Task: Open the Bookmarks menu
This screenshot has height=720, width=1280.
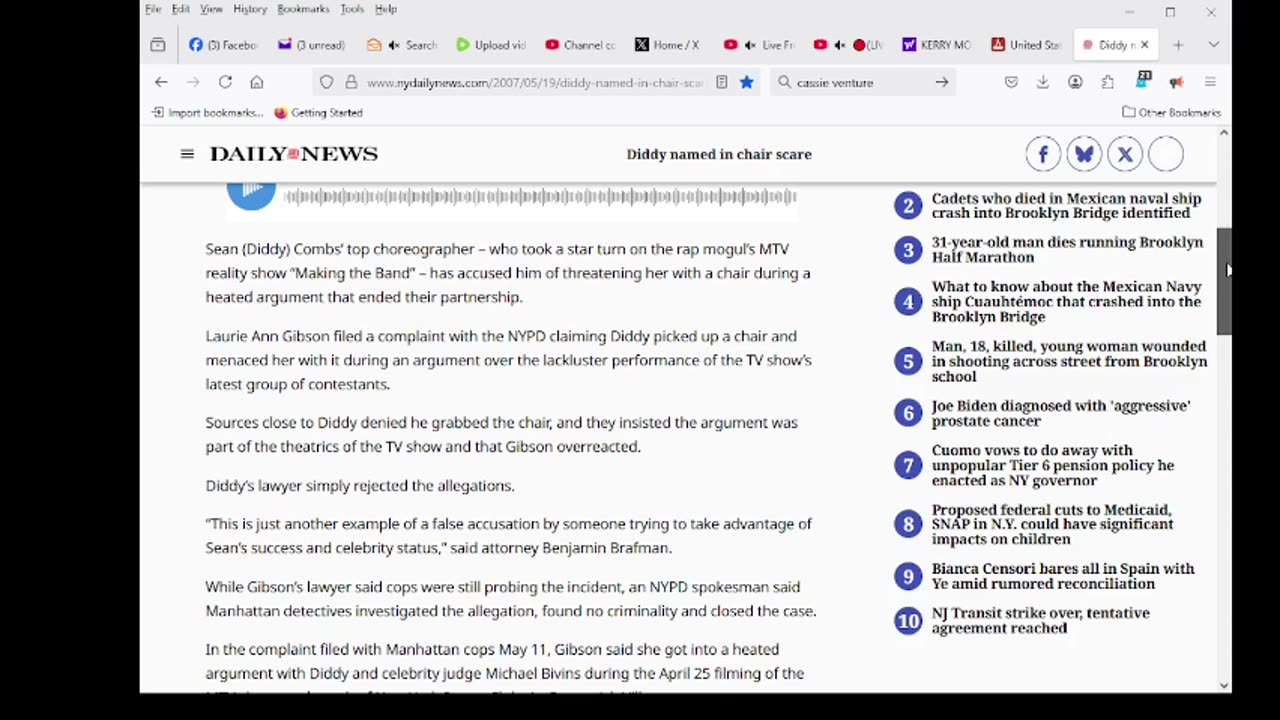Action: pyautogui.click(x=303, y=9)
